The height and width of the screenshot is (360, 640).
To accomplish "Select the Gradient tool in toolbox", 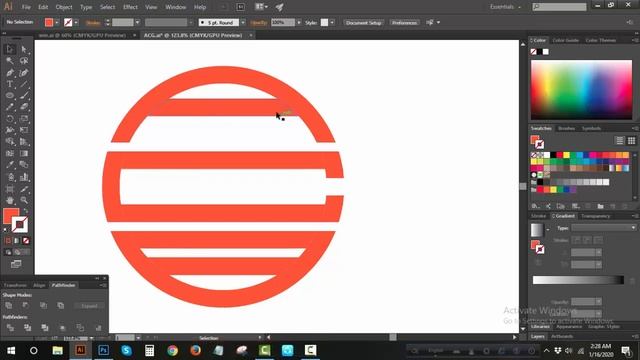I will (x=24, y=153).
